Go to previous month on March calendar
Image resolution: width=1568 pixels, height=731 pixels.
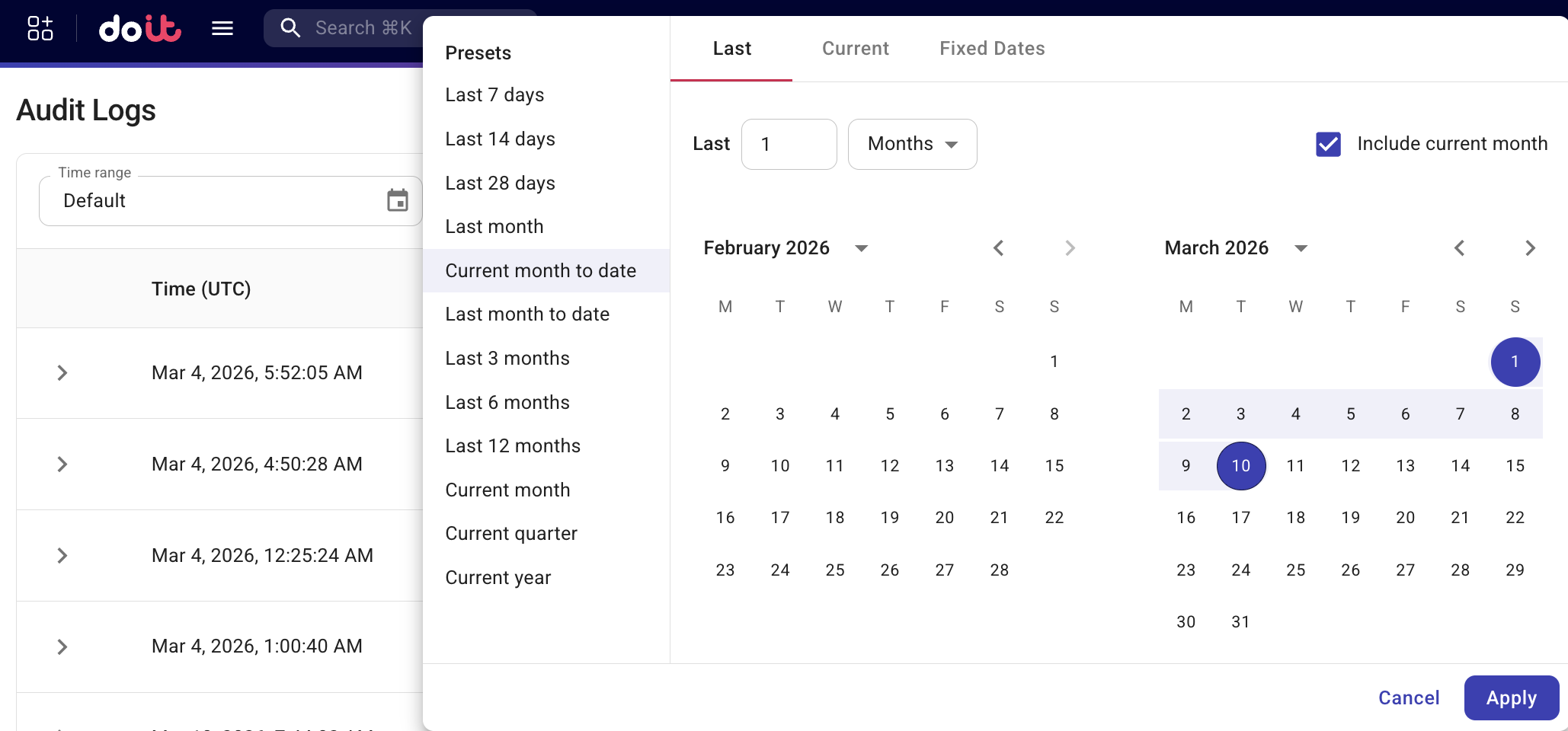tap(1460, 247)
